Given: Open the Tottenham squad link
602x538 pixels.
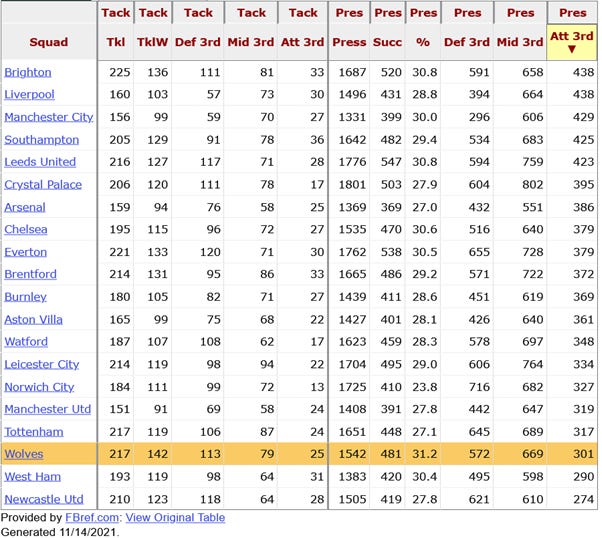Looking at the screenshot, I should coord(34,432).
